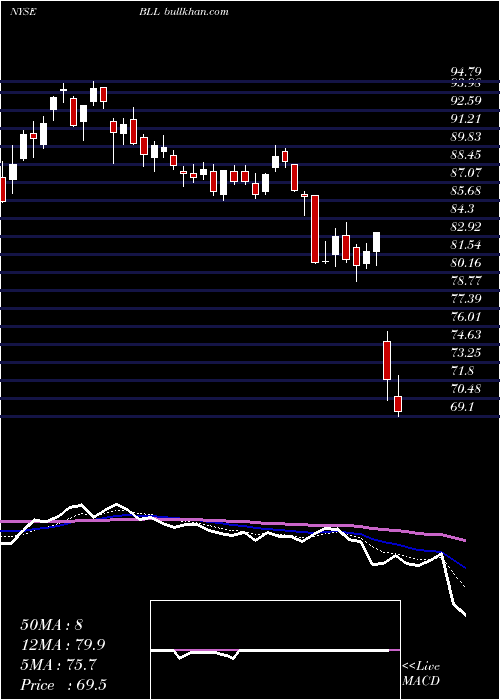Select the 69.1 price level label
Viewport: 500px width, 700px height.
point(462,407)
